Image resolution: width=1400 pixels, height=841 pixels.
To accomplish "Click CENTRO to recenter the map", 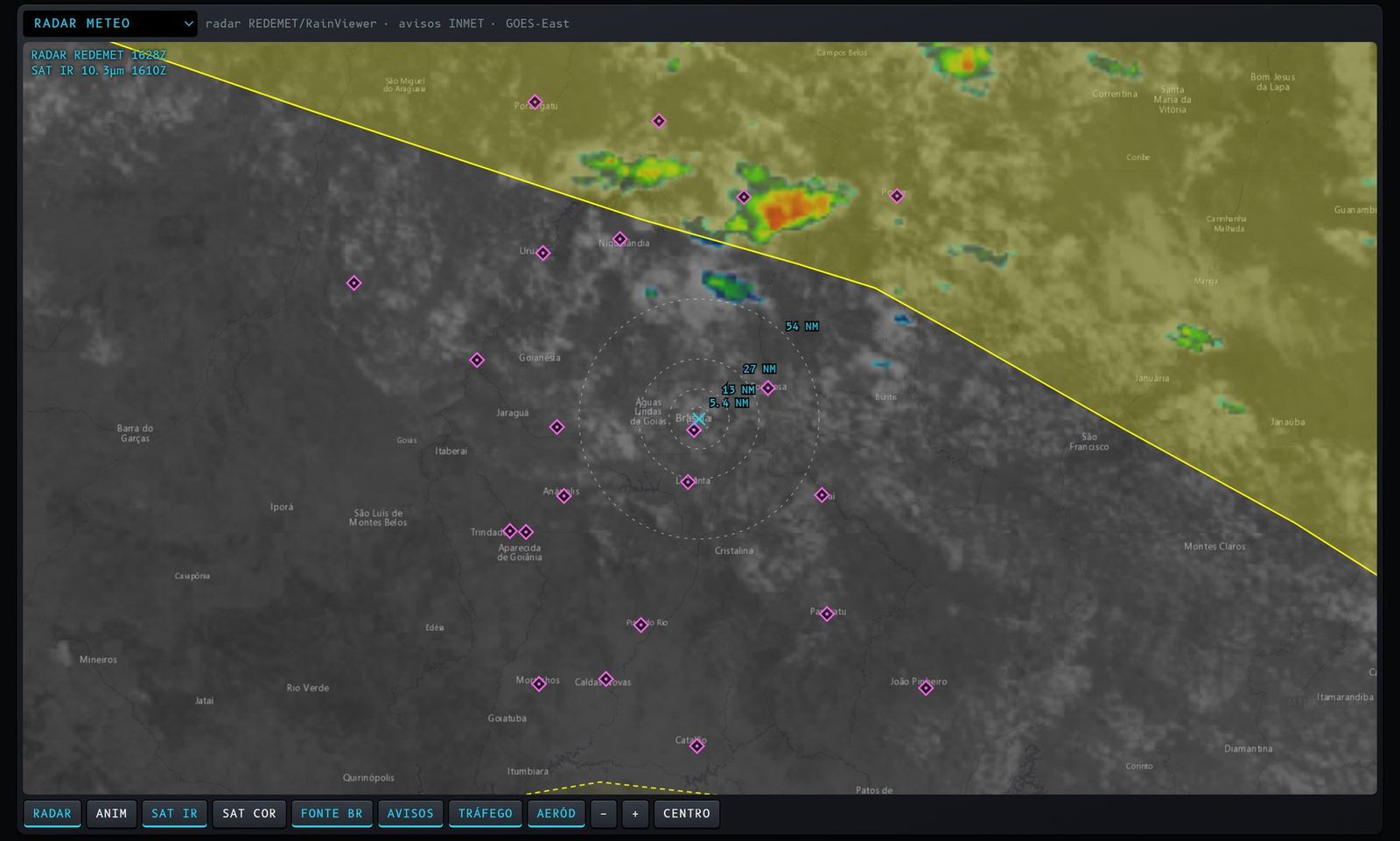I will [x=687, y=814].
